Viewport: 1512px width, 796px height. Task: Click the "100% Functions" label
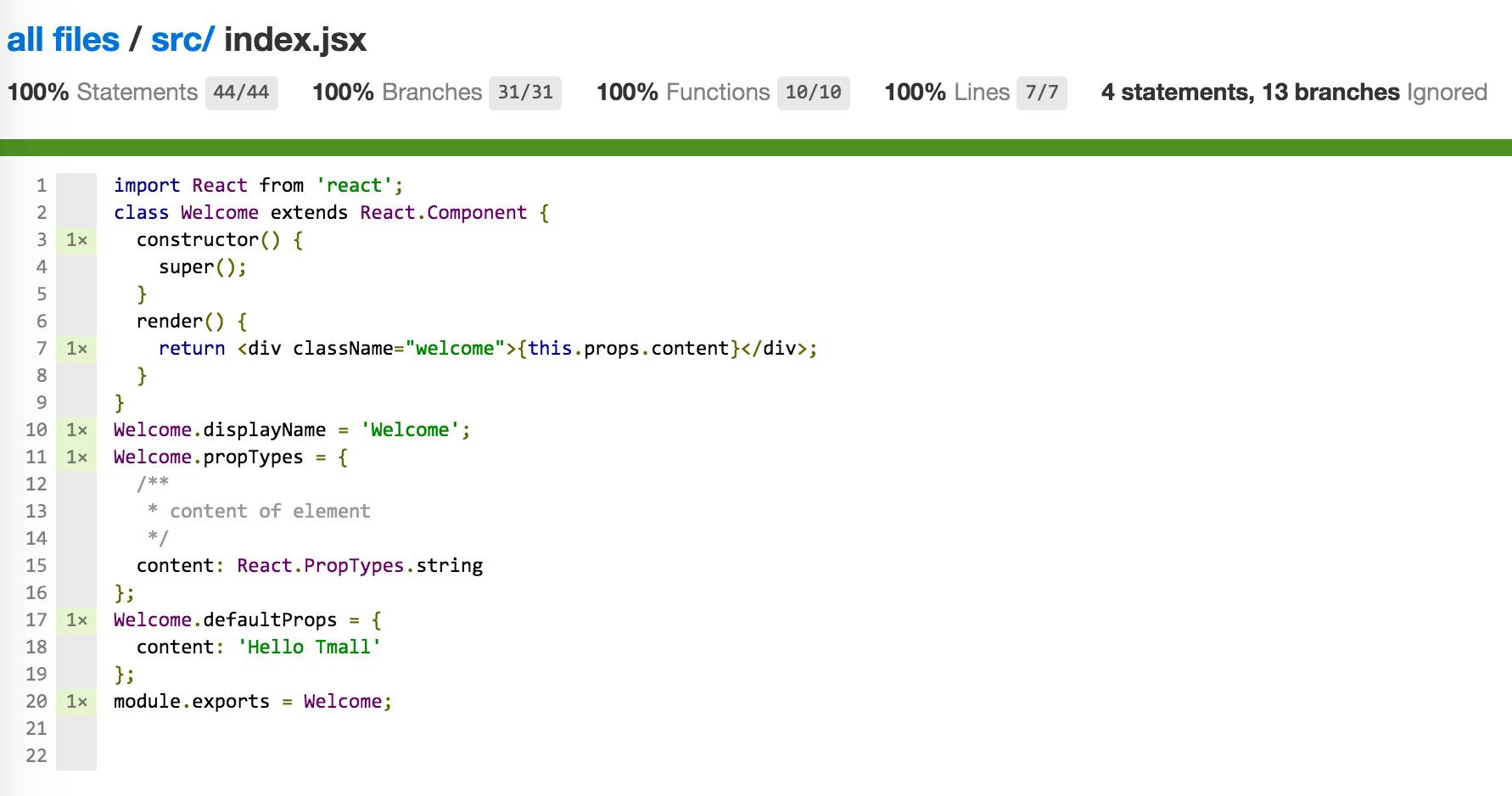point(684,92)
